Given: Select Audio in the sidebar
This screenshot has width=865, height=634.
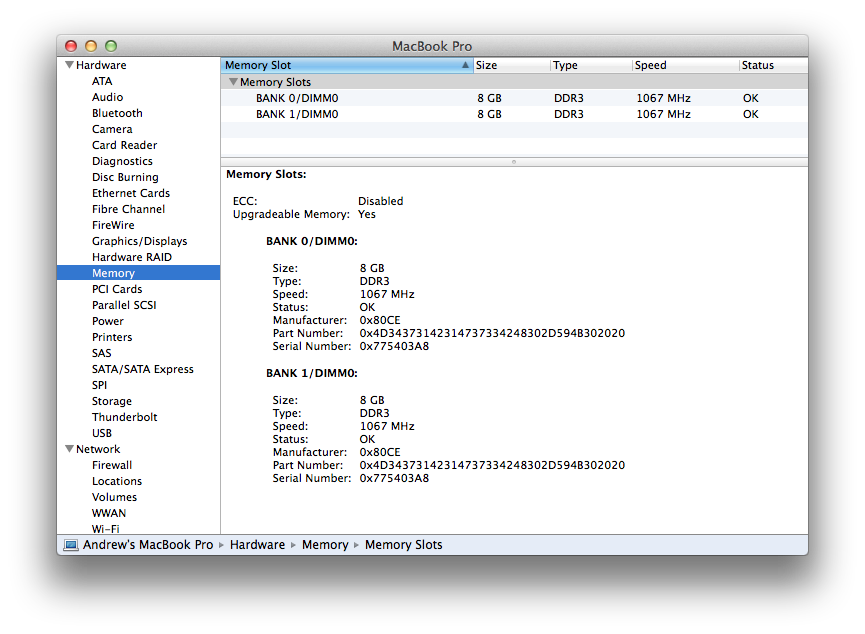Looking at the screenshot, I should pyautogui.click(x=108, y=97).
